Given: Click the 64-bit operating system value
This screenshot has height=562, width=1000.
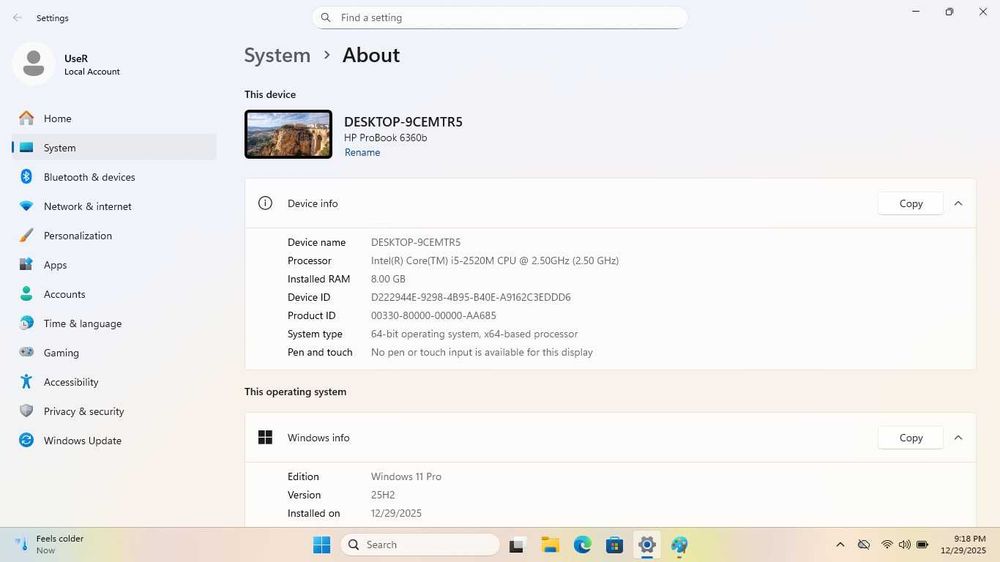Looking at the screenshot, I should pos(474,334).
